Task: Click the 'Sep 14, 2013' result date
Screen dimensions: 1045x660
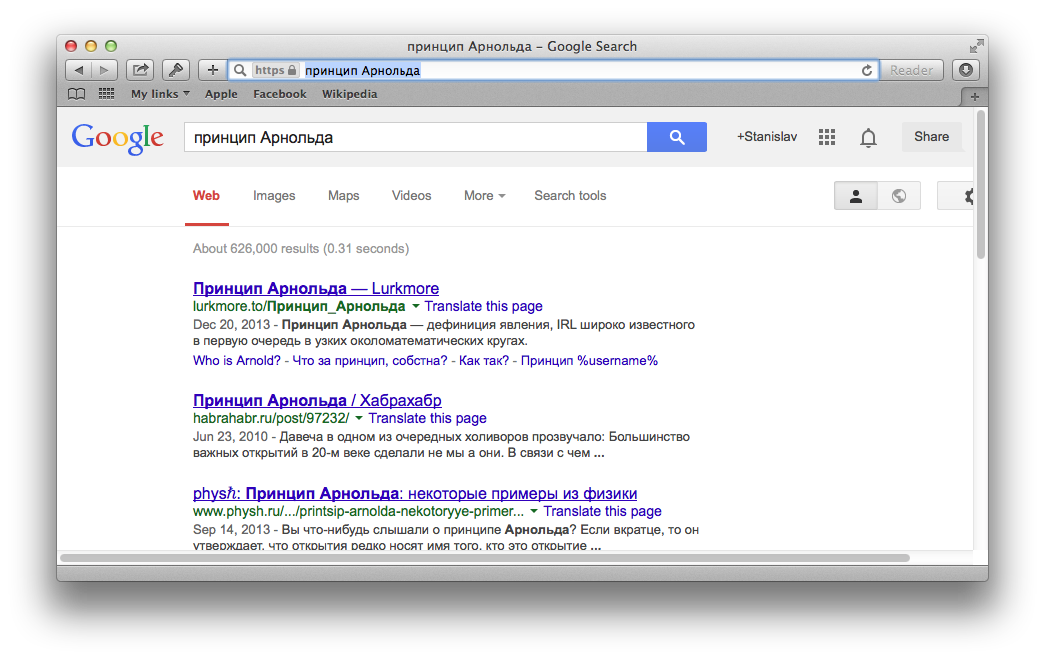Action: point(231,530)
